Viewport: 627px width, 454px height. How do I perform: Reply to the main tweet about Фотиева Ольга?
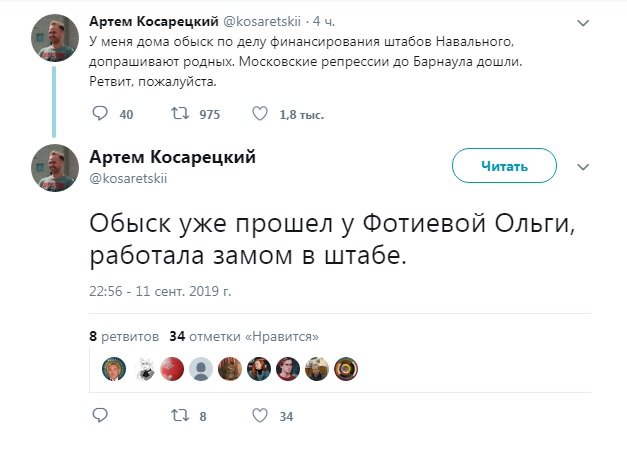tap(100, 416)
